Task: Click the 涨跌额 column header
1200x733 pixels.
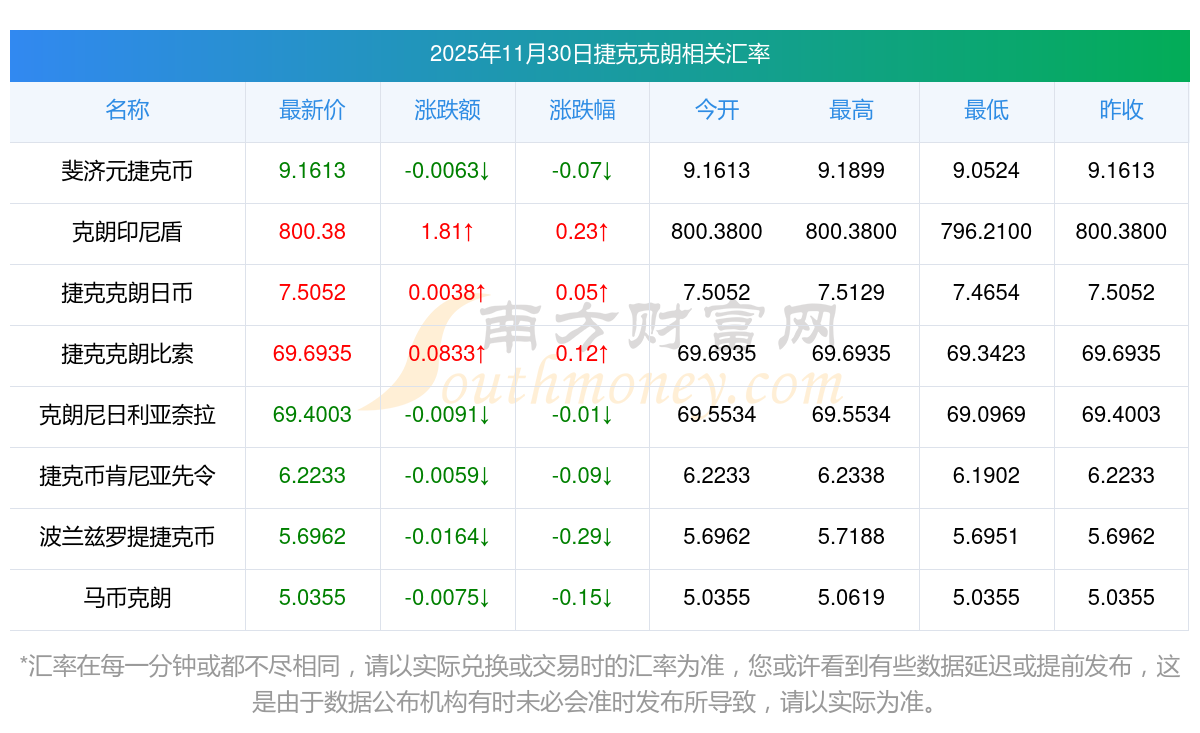Action: (447, 111)
